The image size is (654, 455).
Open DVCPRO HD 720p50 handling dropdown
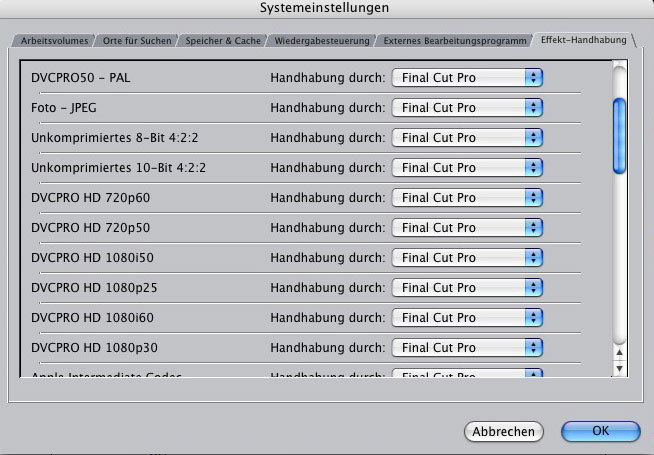coord(466,227)
